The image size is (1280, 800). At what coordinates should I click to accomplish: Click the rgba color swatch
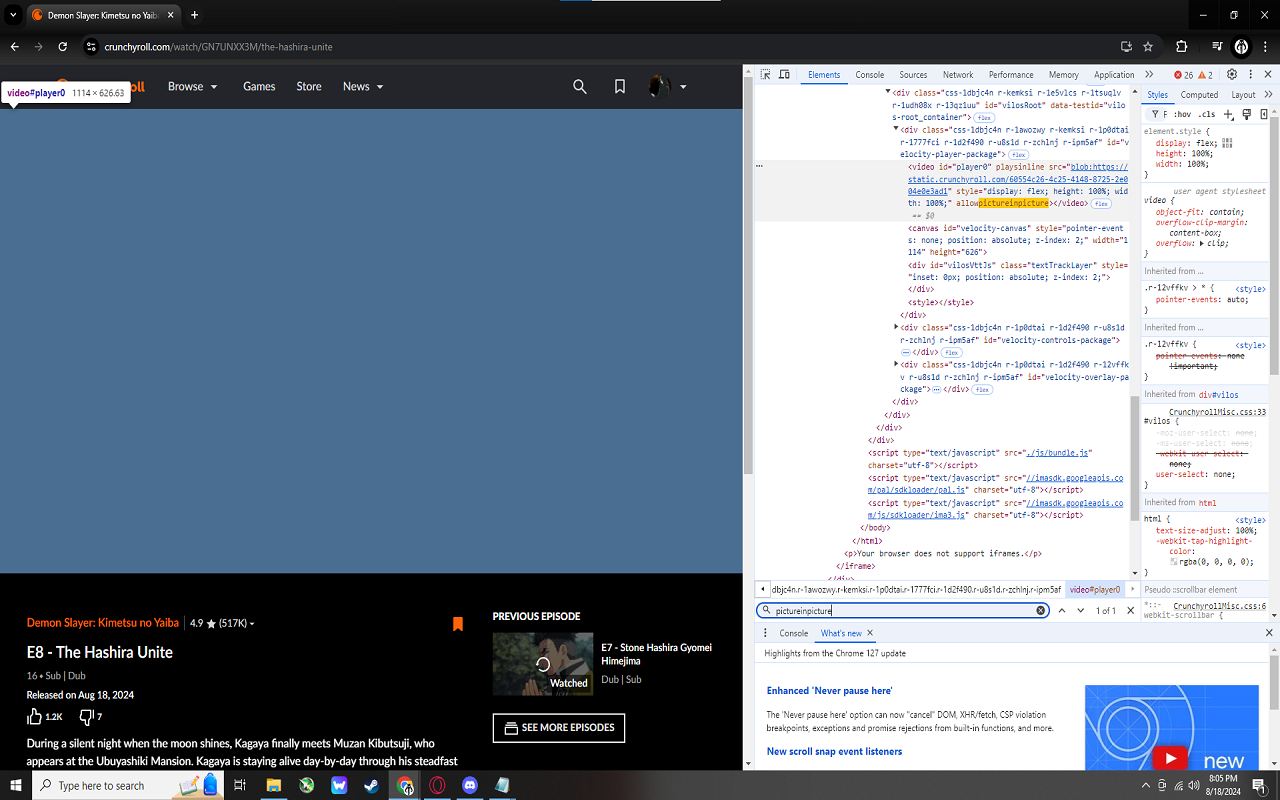point(1174,562)
